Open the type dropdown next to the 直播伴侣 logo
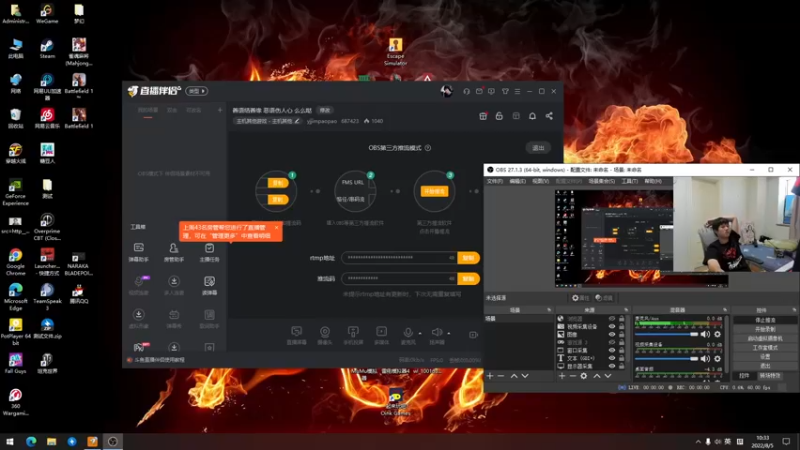Image resolution: width=800 pixels, height=450 pixels. click(x=196, y=91)
